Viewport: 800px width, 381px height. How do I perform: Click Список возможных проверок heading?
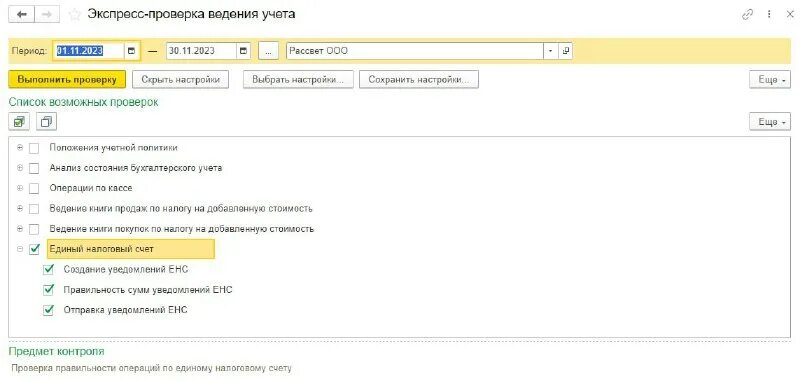tap(84, 102)
